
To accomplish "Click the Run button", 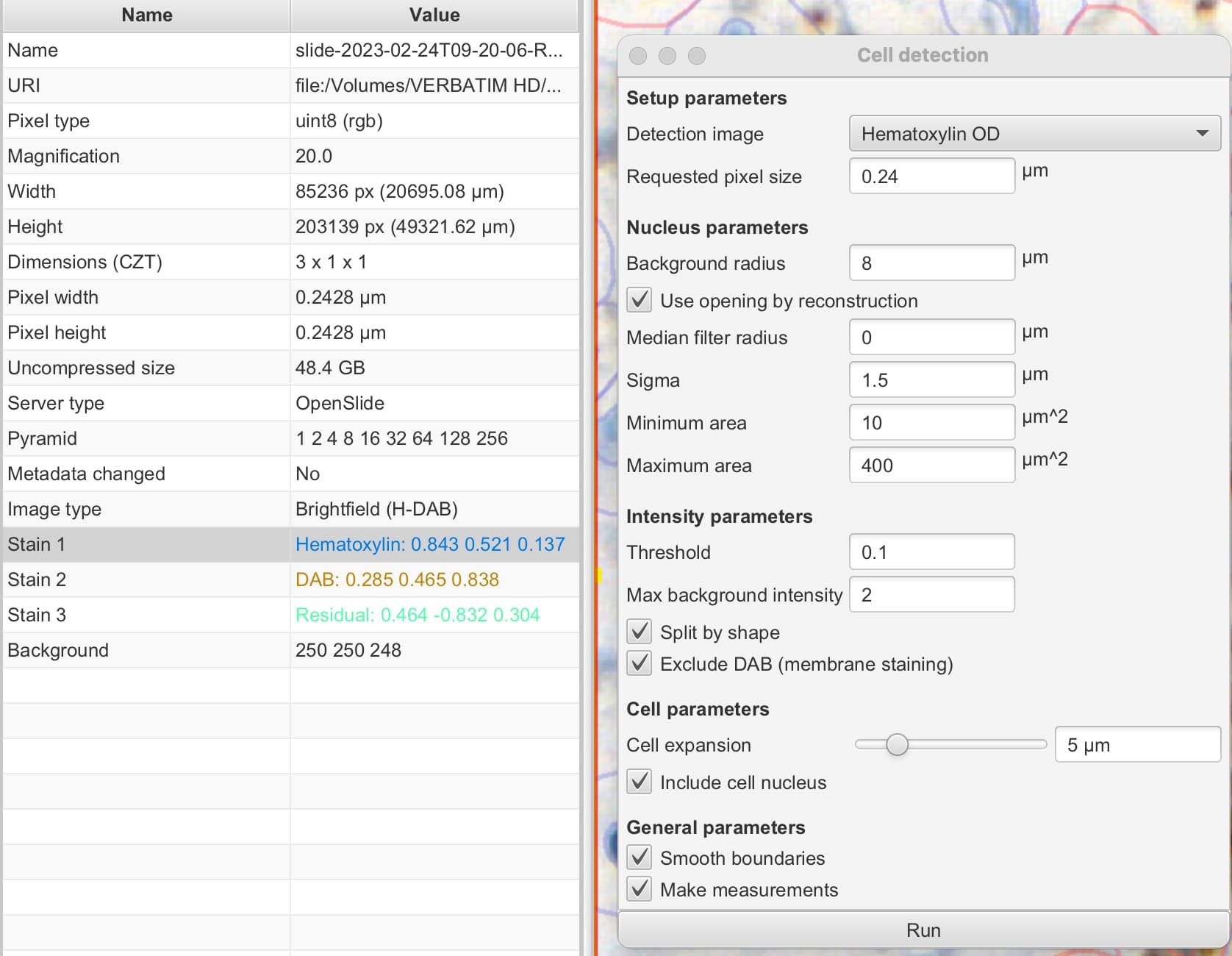I will tap(924, 930).
